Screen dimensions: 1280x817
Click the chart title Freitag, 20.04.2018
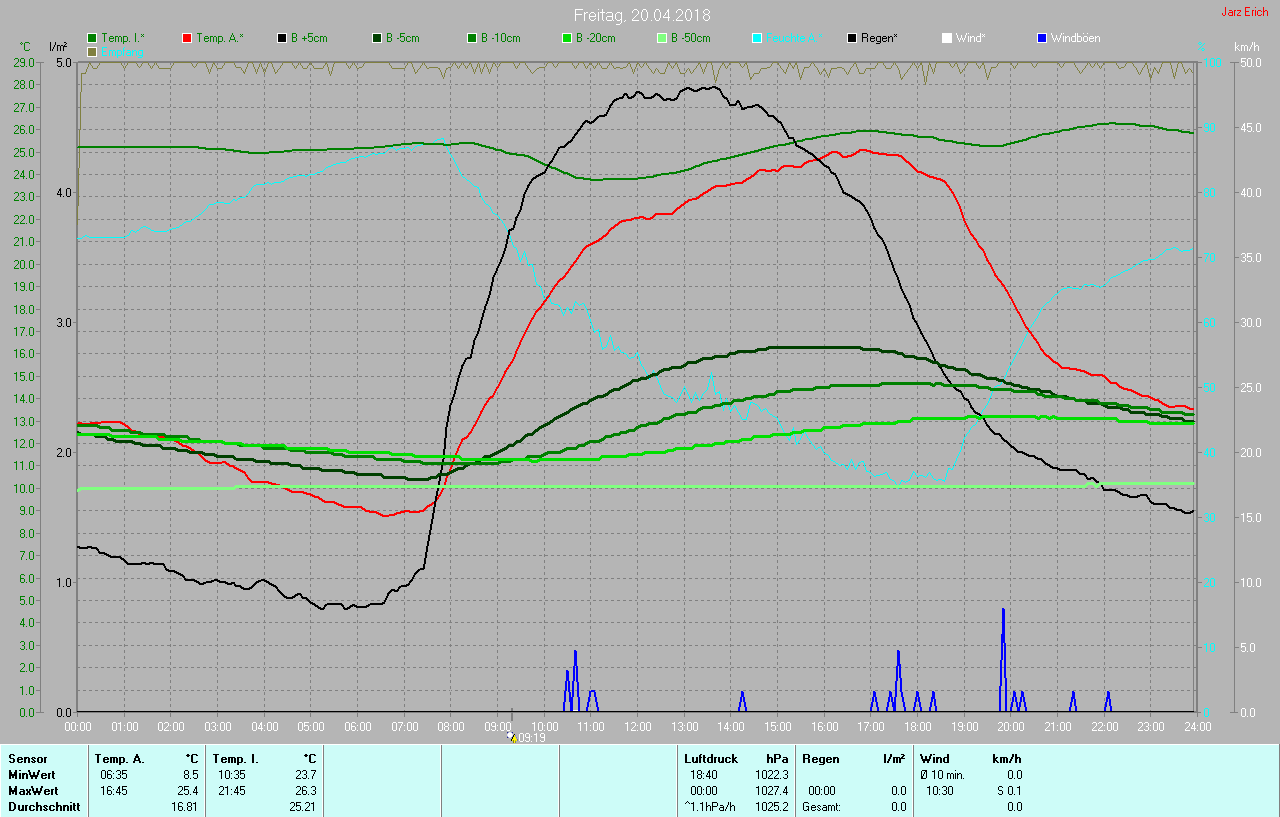tap(641, 15)
